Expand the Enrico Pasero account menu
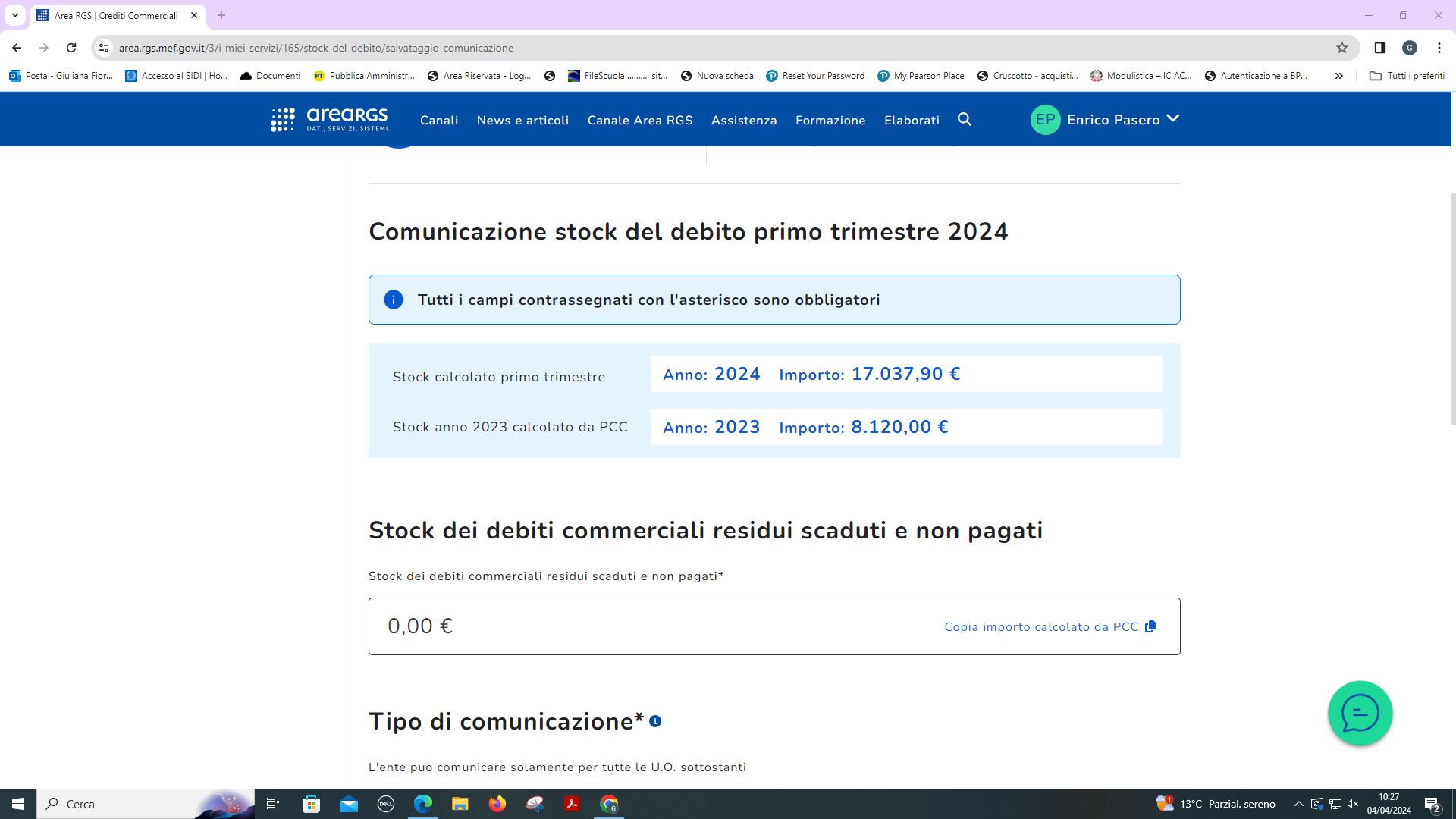This screenshot has height=819, width=1456. click(1173, 119)
